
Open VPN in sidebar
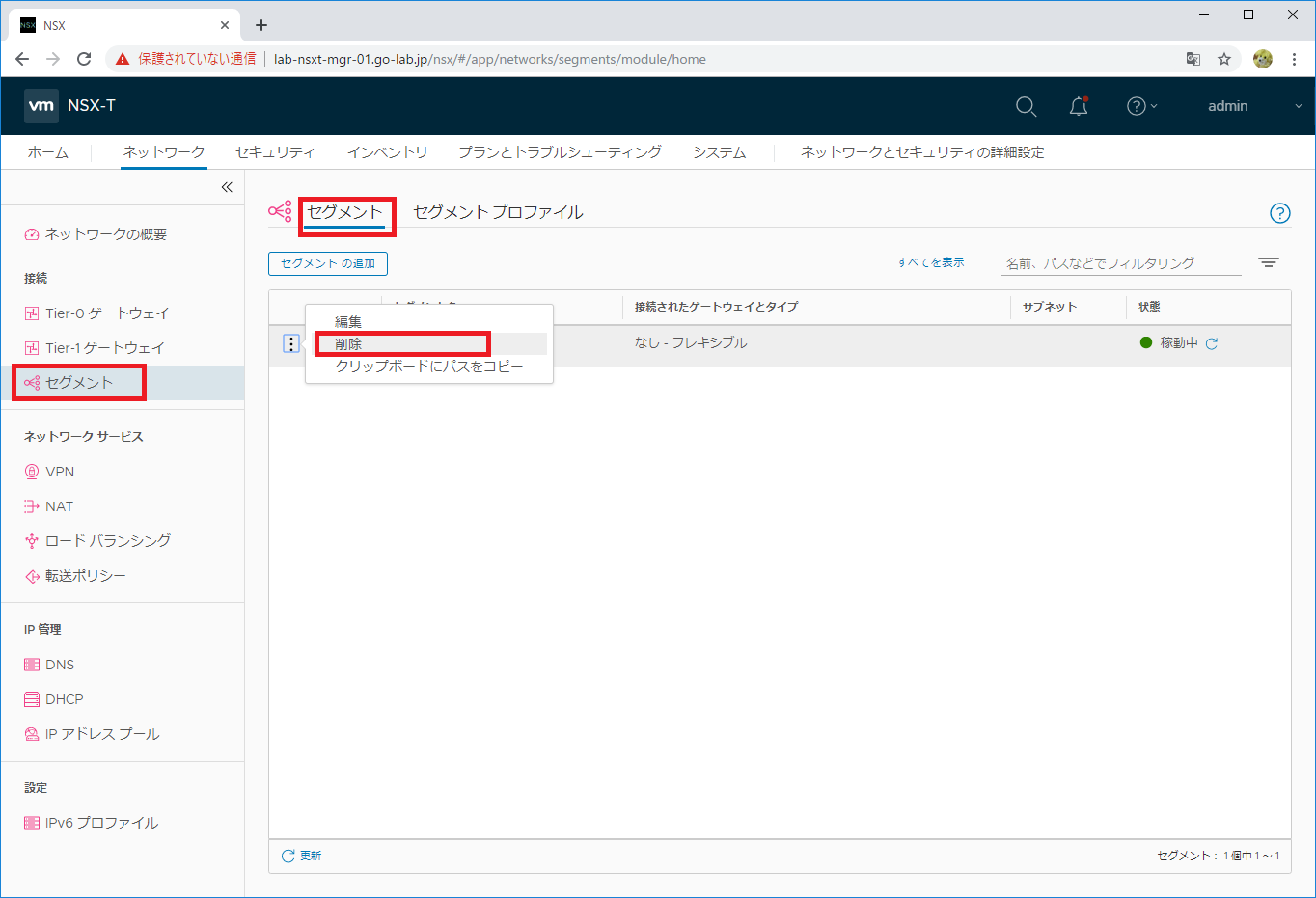60,472
